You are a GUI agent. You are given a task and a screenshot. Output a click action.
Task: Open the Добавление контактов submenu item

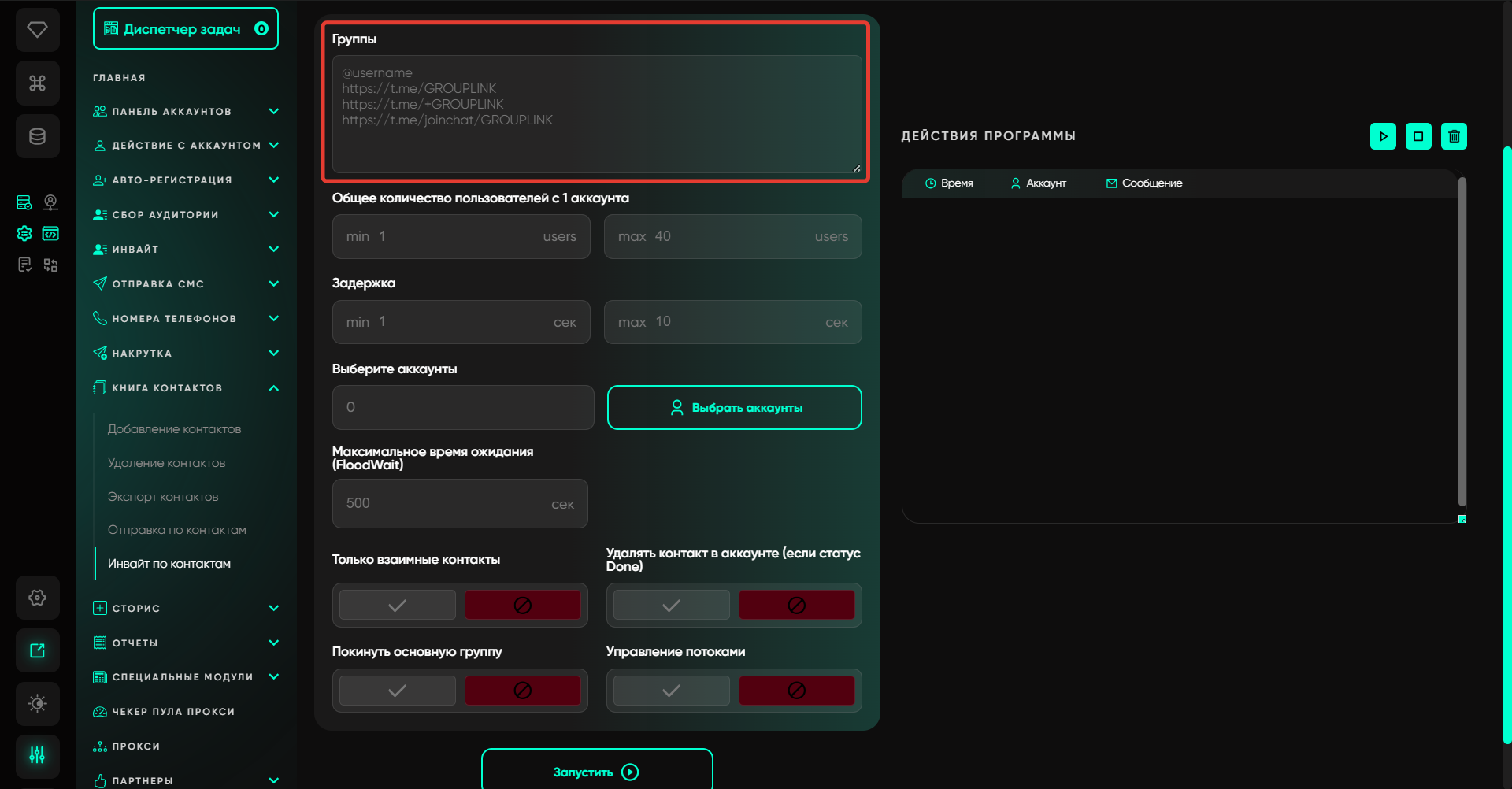click(174, 429)
